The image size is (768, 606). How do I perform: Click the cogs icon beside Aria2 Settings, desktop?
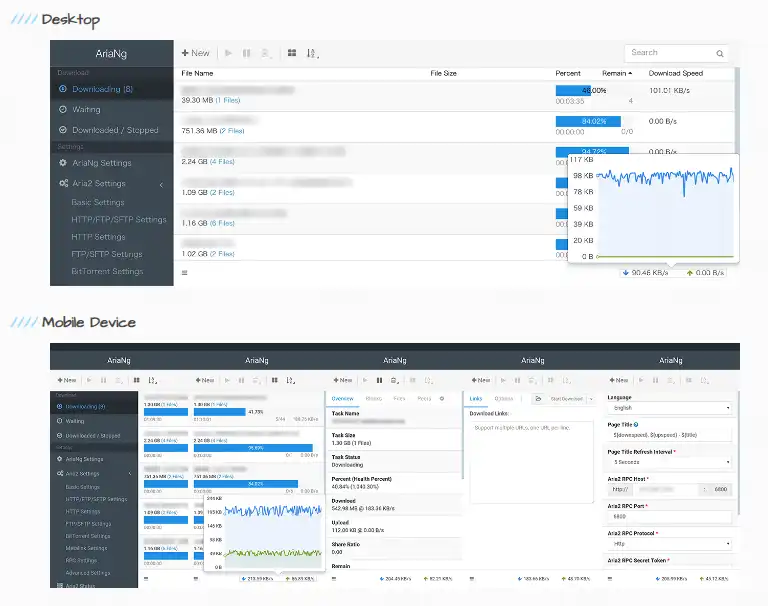[64, 183]
